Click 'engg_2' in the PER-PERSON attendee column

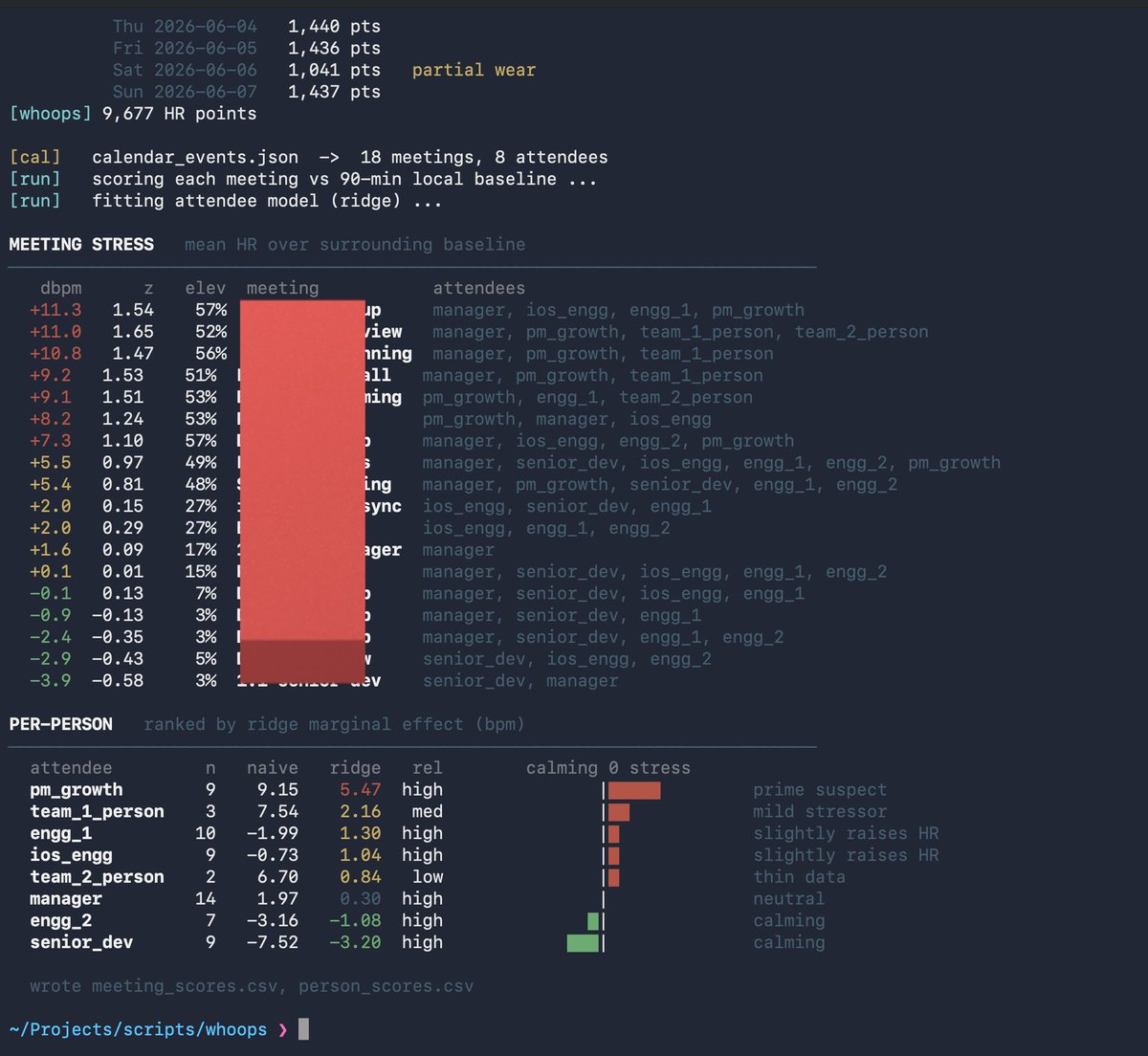click(x=61, y=921)
